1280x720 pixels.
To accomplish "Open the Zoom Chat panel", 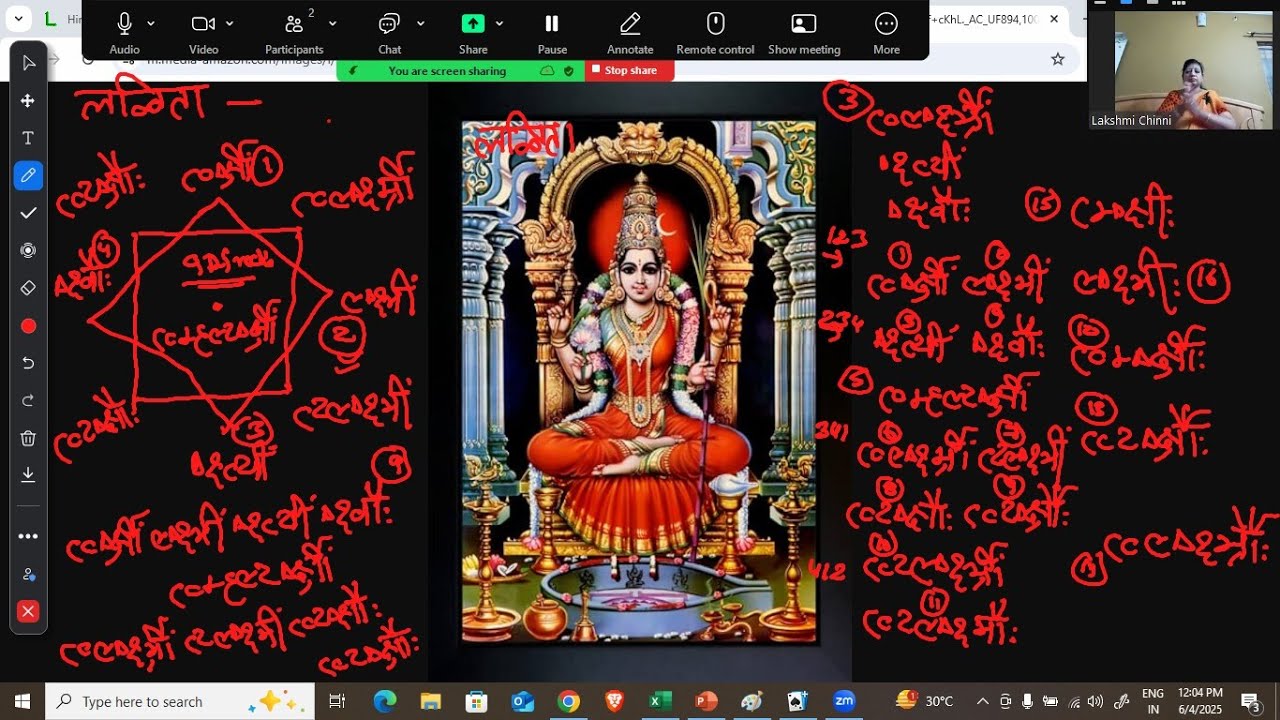I will (x=390, y=32).
